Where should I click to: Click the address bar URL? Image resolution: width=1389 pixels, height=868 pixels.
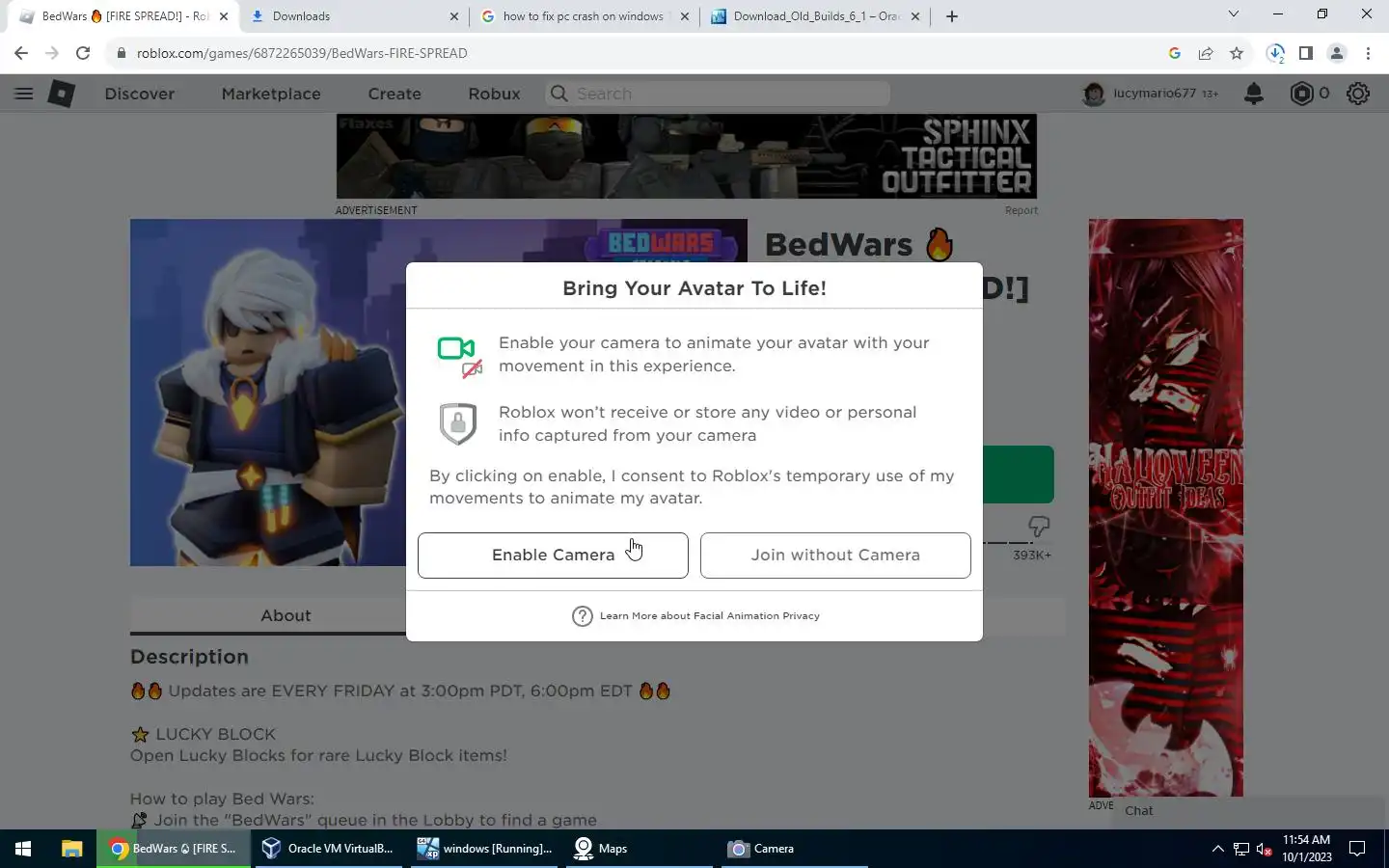coord(302,53)
